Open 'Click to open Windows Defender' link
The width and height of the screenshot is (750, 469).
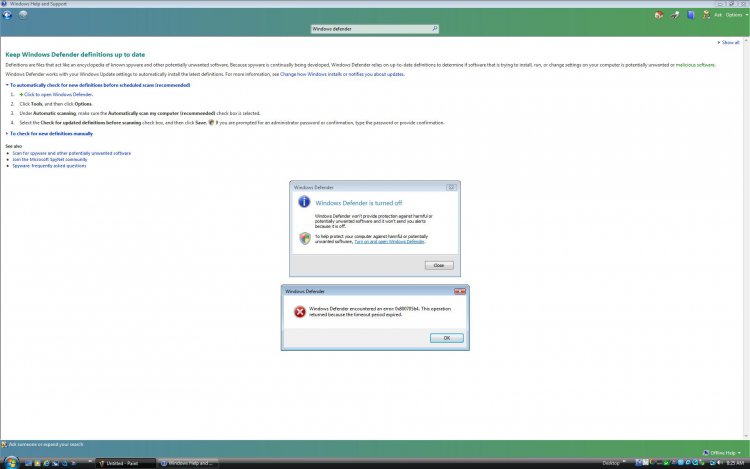click(58, 95)
